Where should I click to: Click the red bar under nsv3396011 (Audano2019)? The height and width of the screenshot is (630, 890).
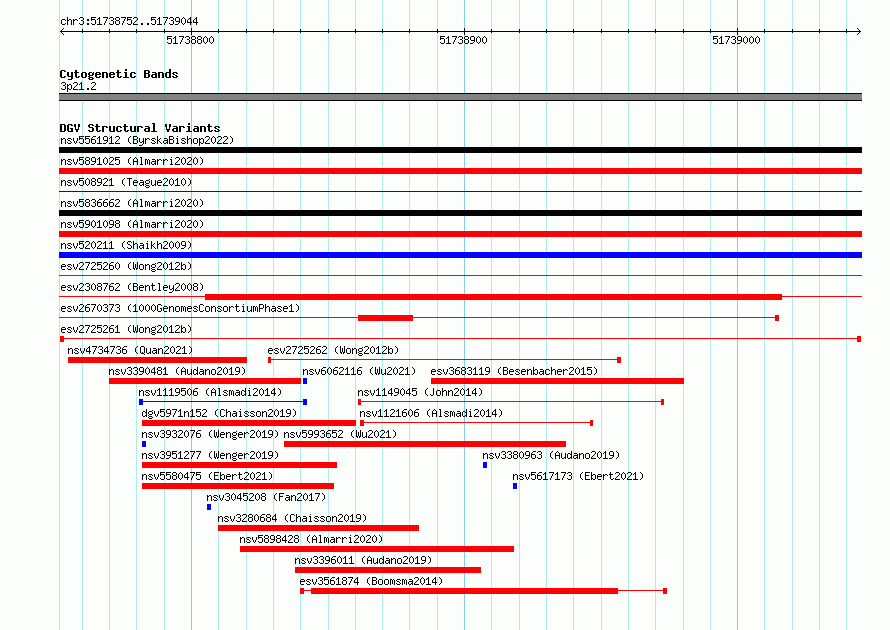388,570
